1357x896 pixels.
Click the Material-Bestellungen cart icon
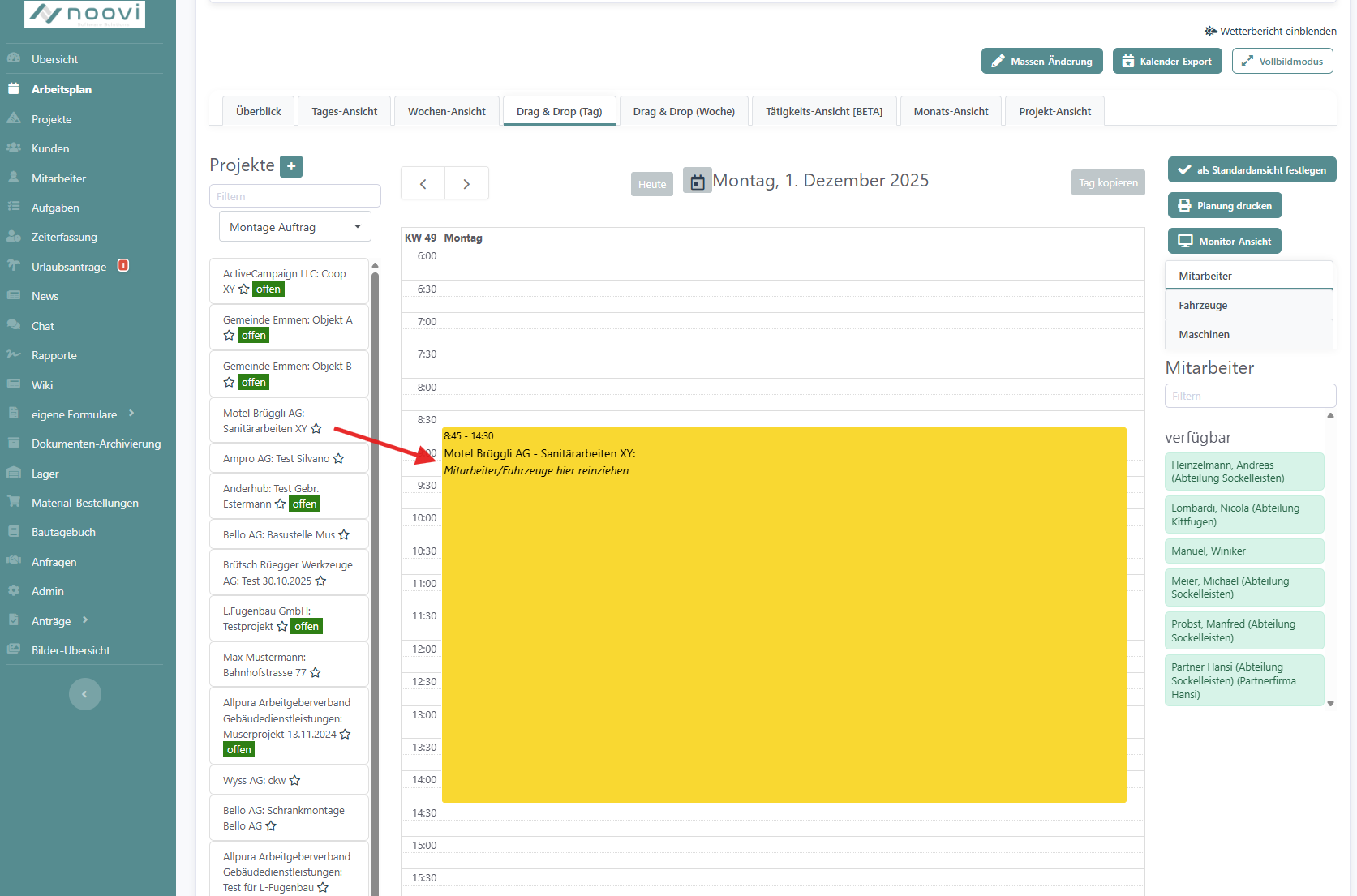14,502
